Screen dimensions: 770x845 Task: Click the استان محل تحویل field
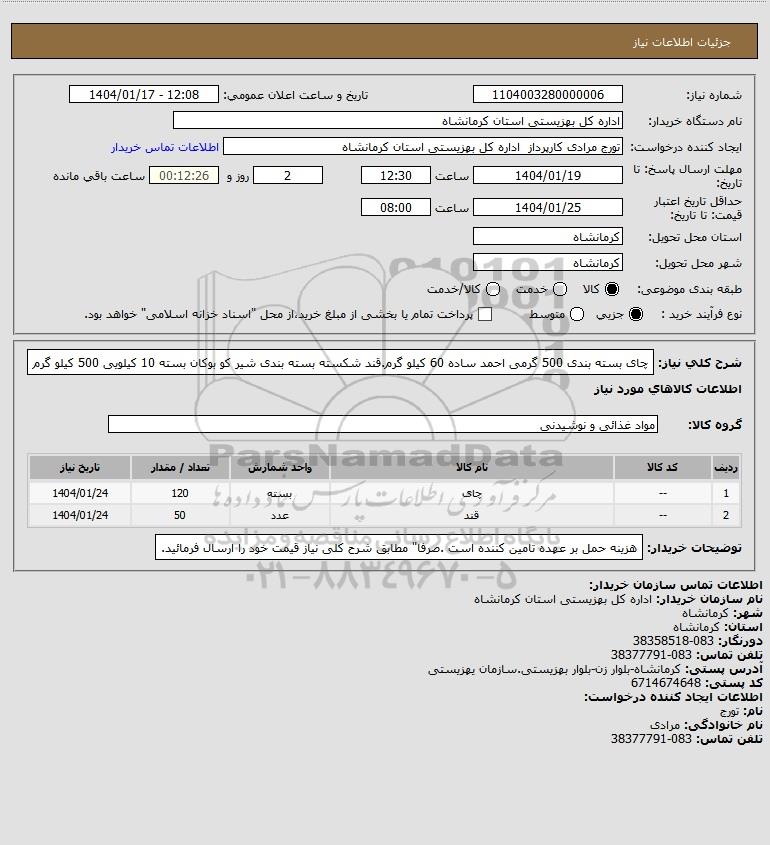point(547,237)
